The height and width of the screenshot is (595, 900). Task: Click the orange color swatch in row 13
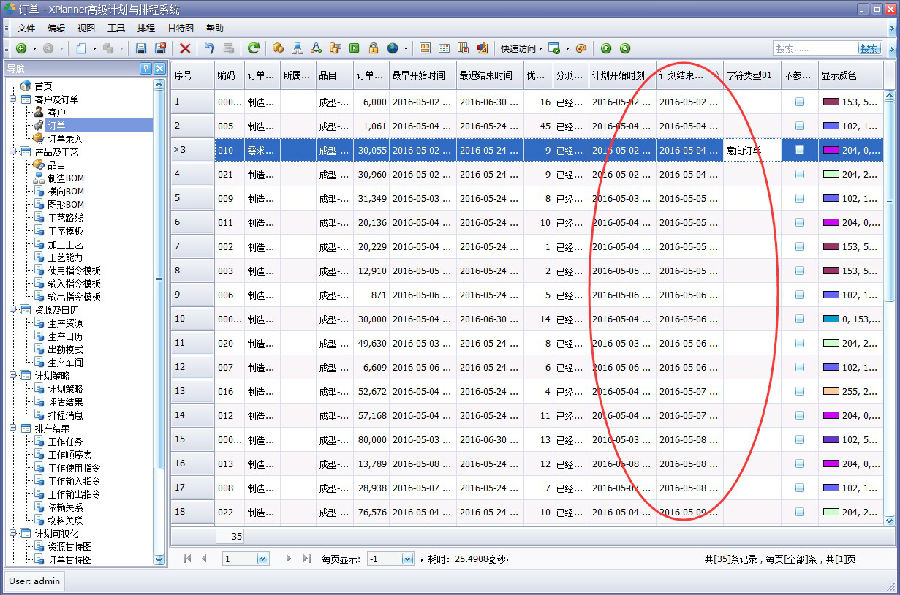tap(831, 391)
